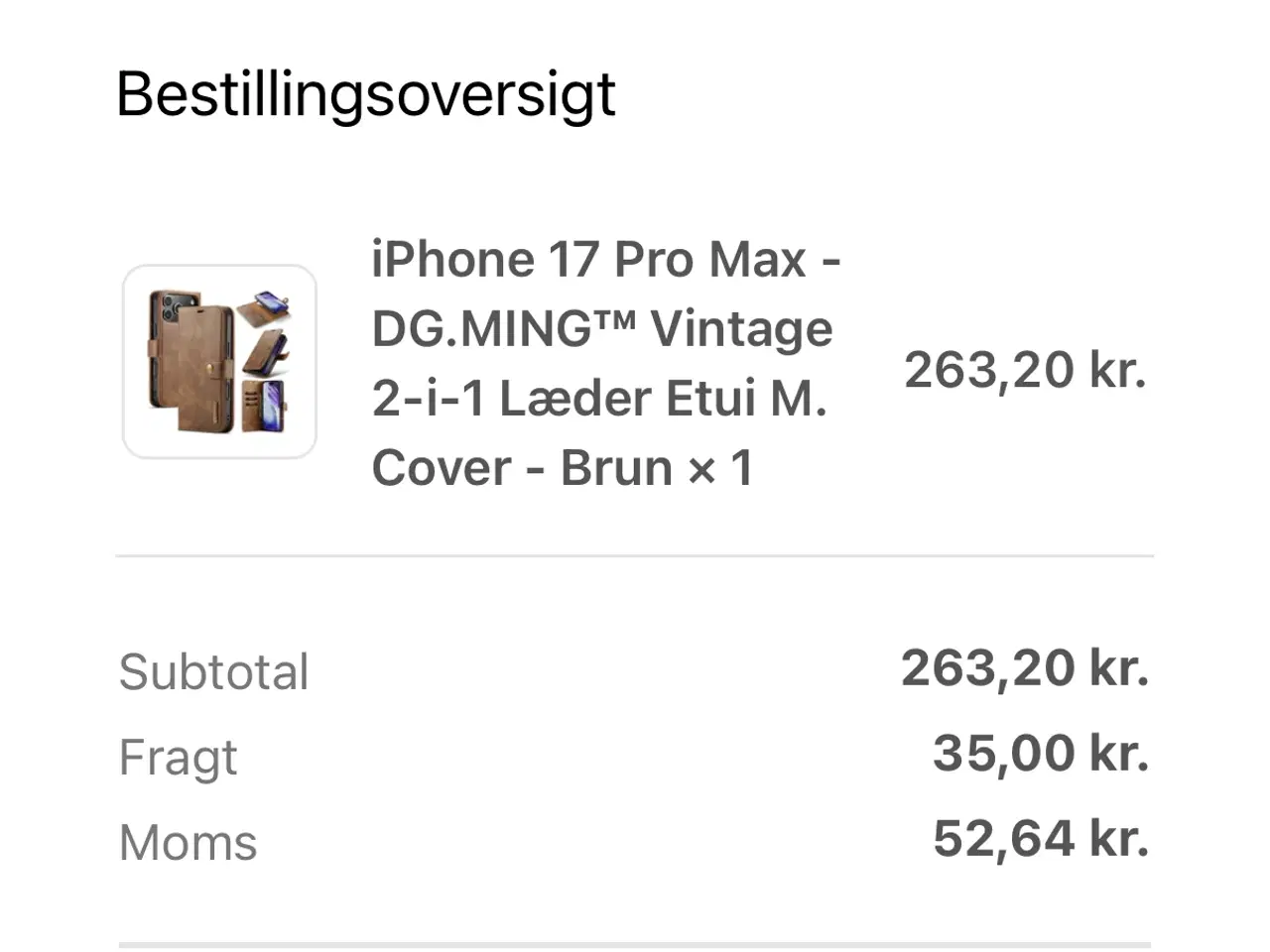
Task: Click the product line price 263,20 kr.
Action: tap(1025, 370)
